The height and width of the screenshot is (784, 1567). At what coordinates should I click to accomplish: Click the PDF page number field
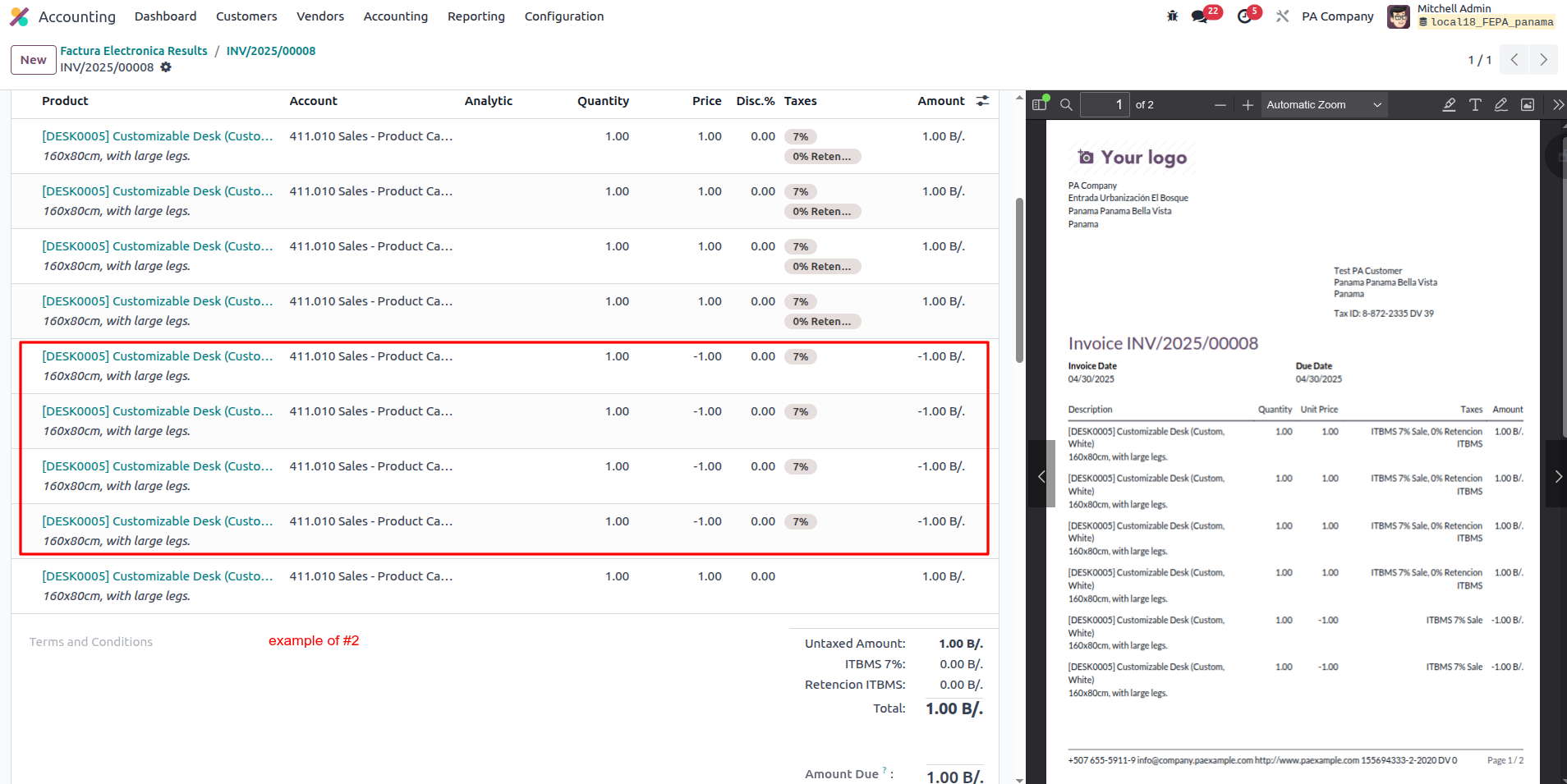(1104, 104)
